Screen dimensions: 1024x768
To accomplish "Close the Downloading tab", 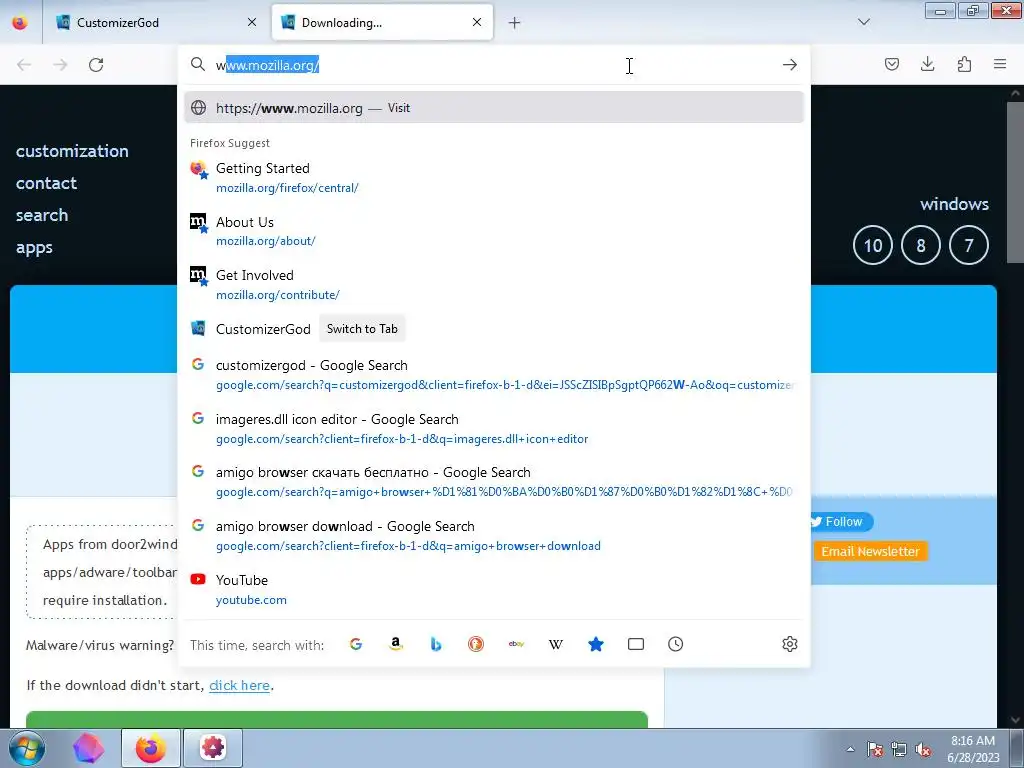I will 477,22.
